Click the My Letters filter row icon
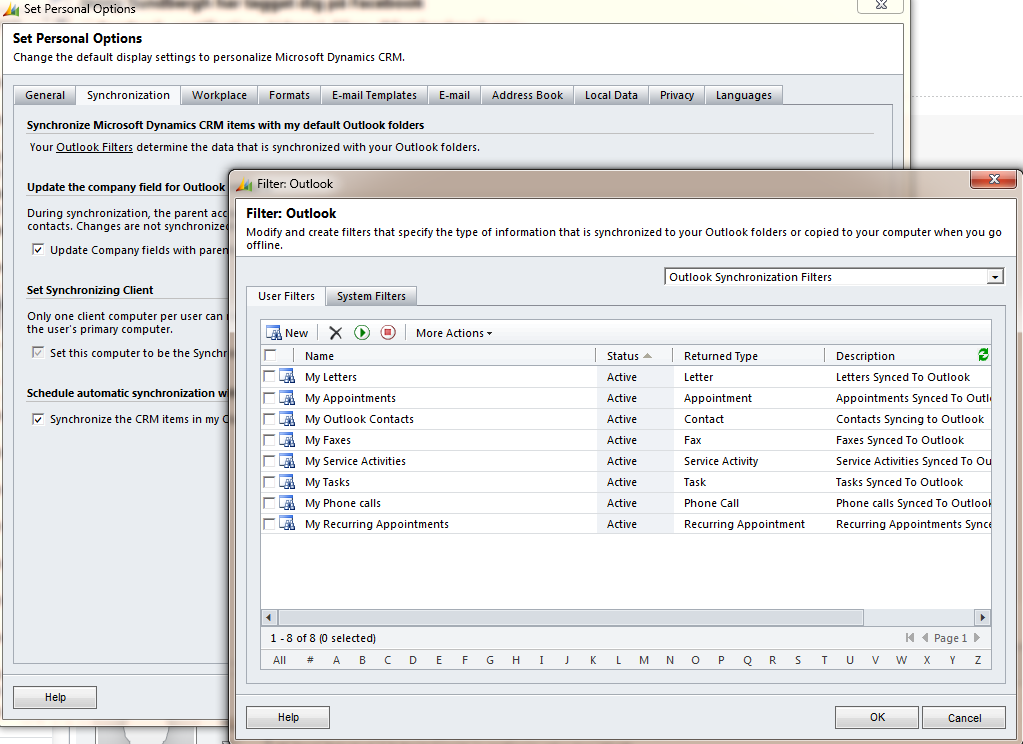1023x744 pixels. coord(287,377)
